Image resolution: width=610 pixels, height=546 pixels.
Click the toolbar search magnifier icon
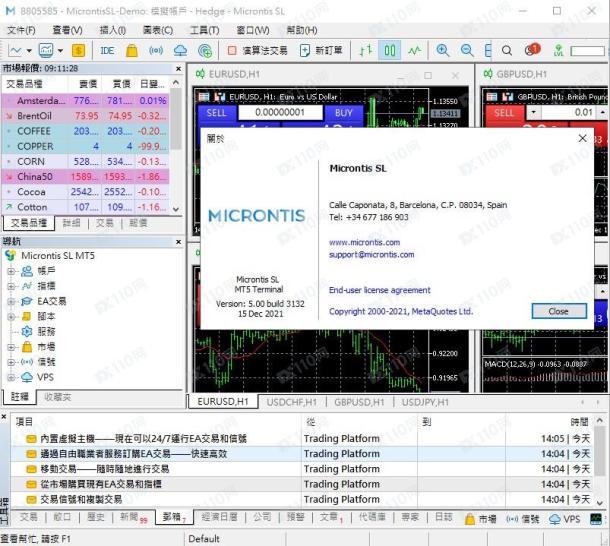coord(507,51)
